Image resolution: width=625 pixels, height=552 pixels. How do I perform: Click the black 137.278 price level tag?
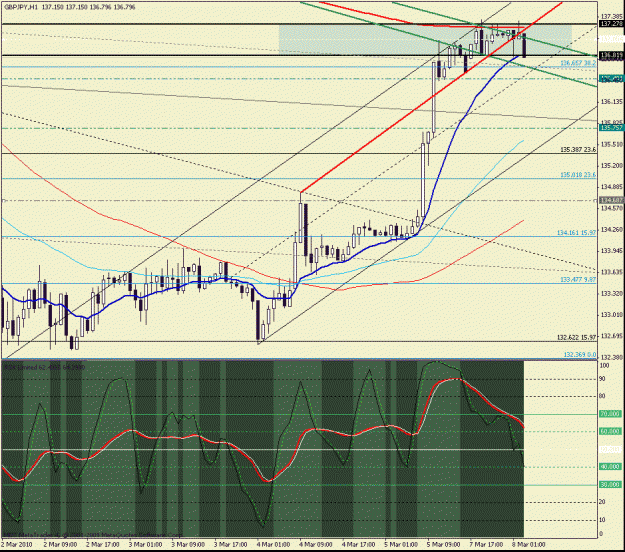(x=611, y=24)
